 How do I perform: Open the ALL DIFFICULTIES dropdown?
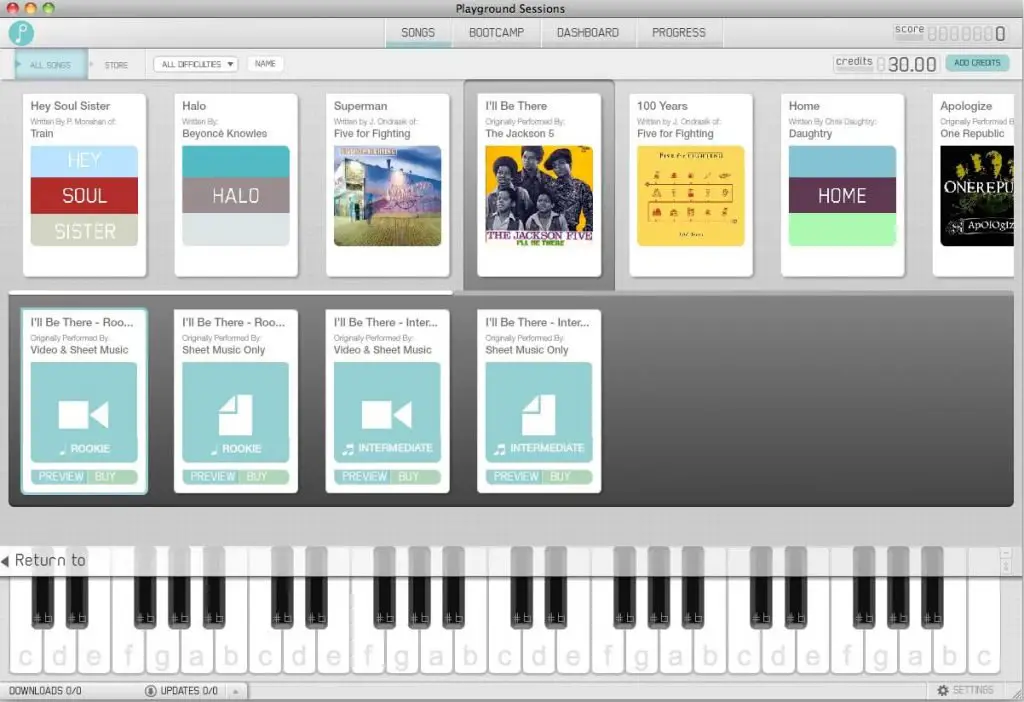click(196, 64)
